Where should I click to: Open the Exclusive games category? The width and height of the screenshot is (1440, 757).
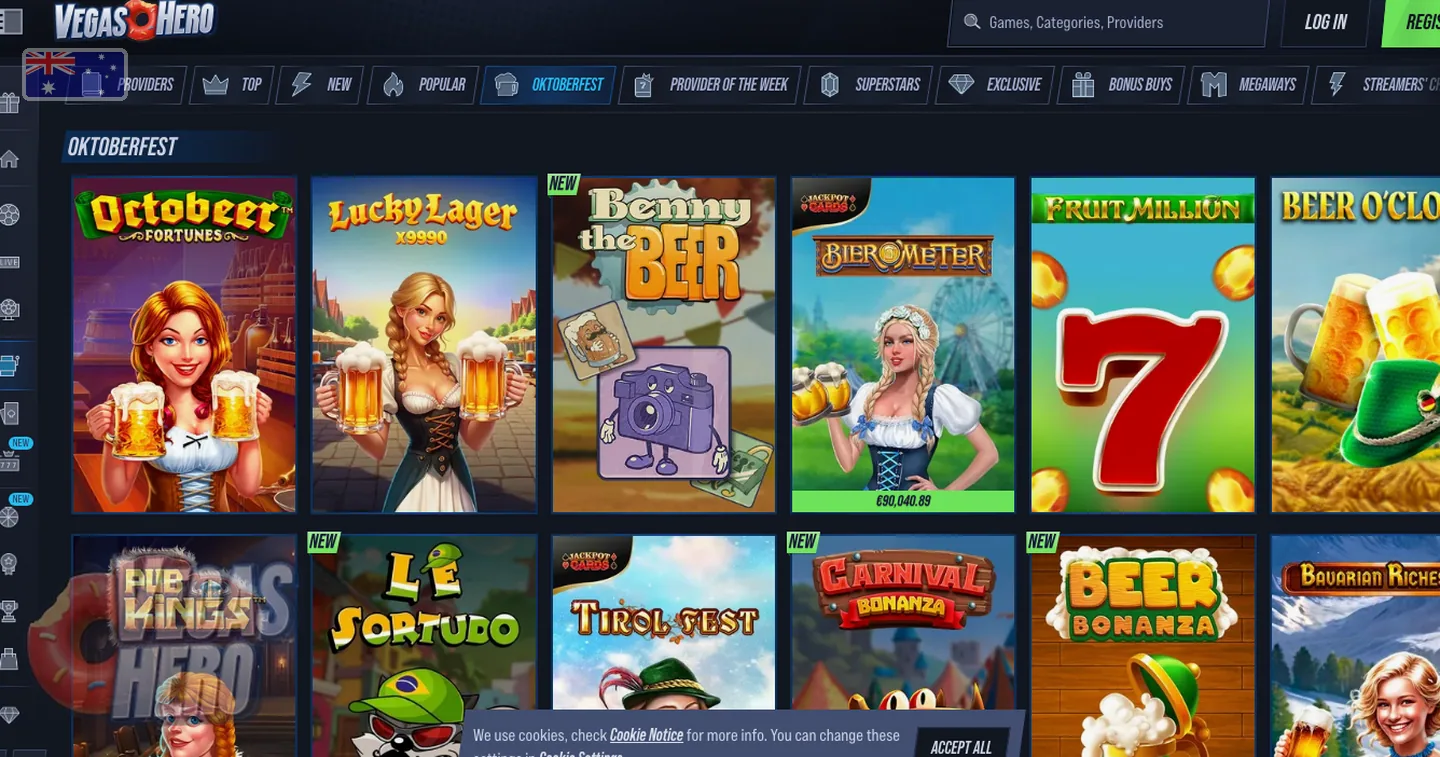pyautogui.click(x=995, y=85)
